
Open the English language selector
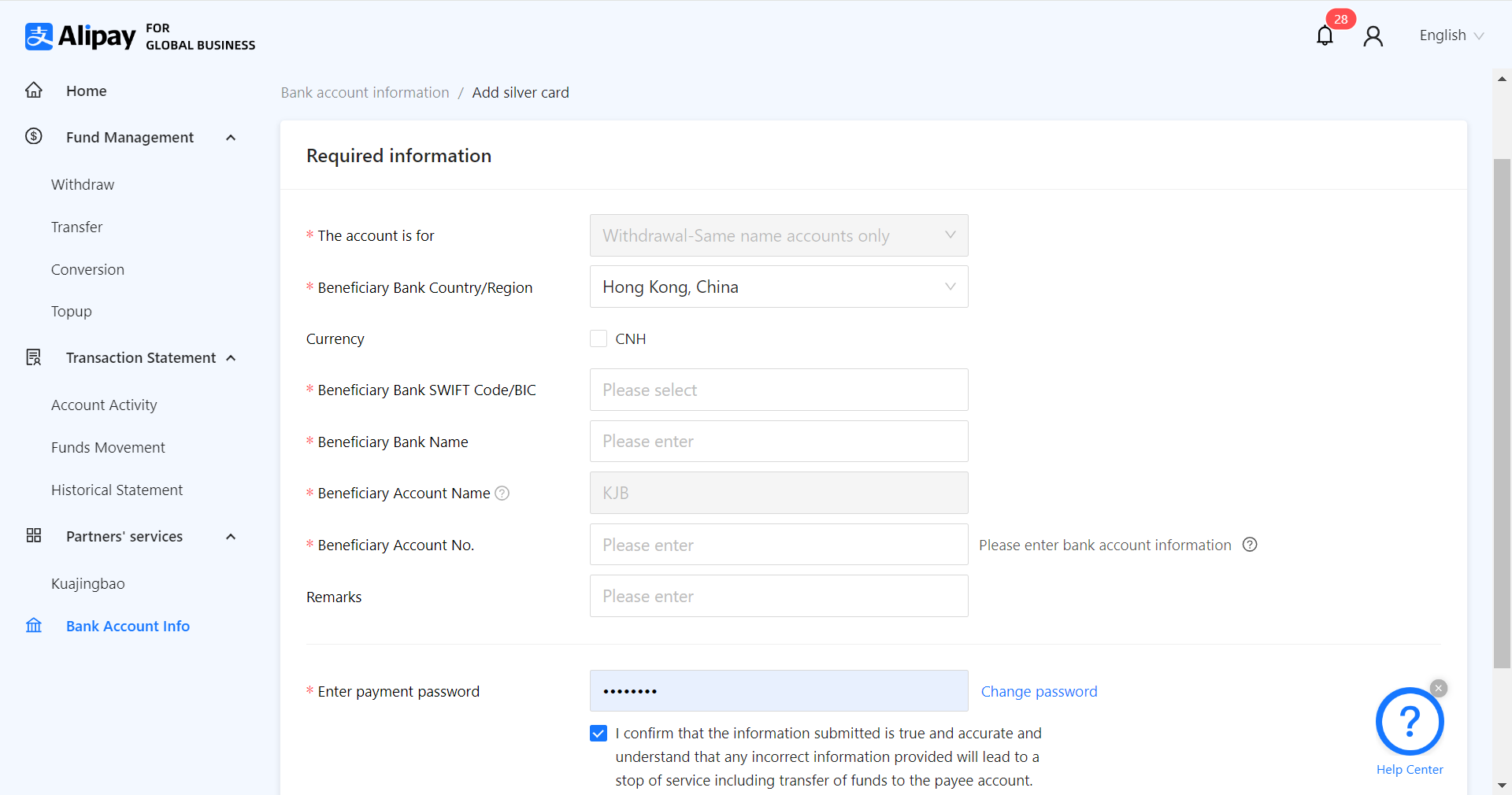click(1451, 35)
